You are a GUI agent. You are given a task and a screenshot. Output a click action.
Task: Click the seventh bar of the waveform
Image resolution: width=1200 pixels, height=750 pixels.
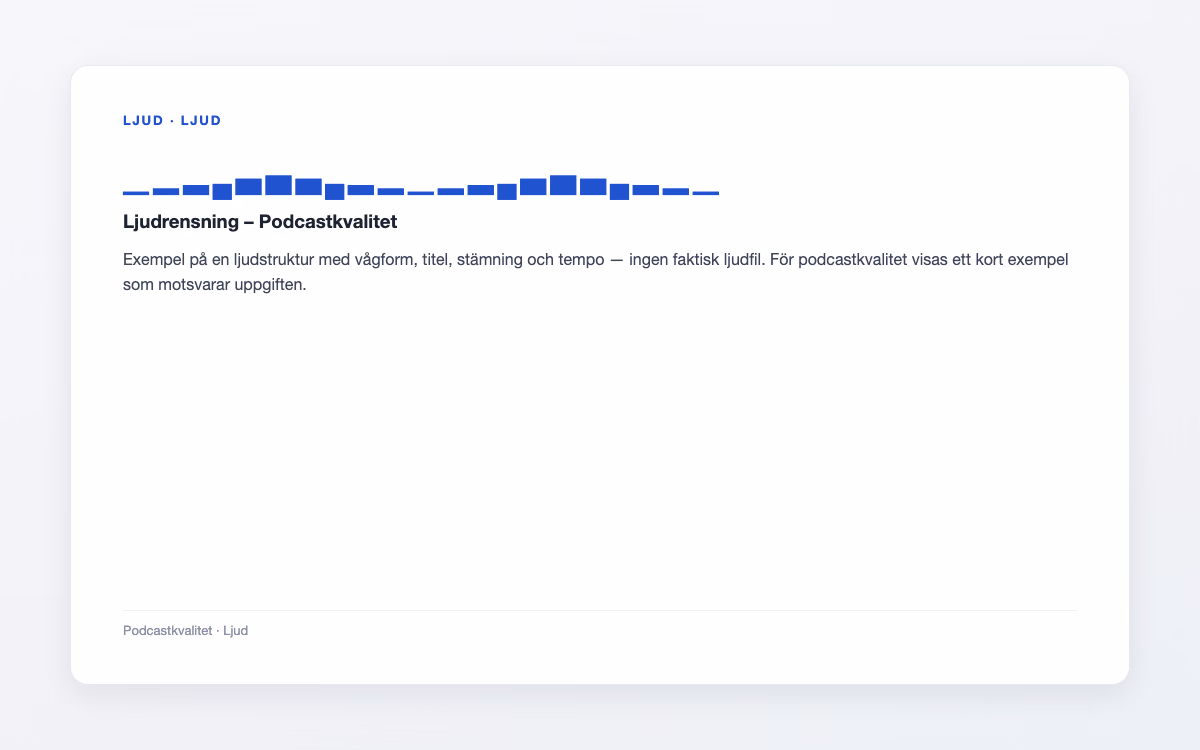pos(308,187)
